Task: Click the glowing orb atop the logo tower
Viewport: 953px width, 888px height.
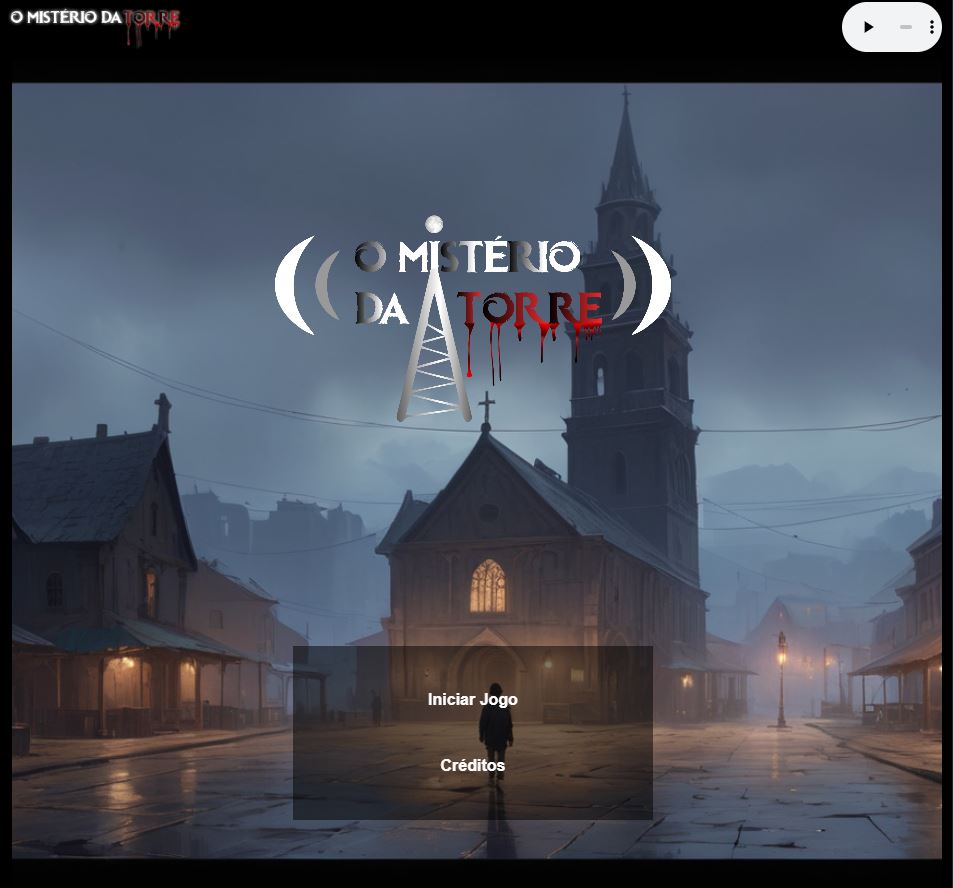Action: (x=434, y=224)
